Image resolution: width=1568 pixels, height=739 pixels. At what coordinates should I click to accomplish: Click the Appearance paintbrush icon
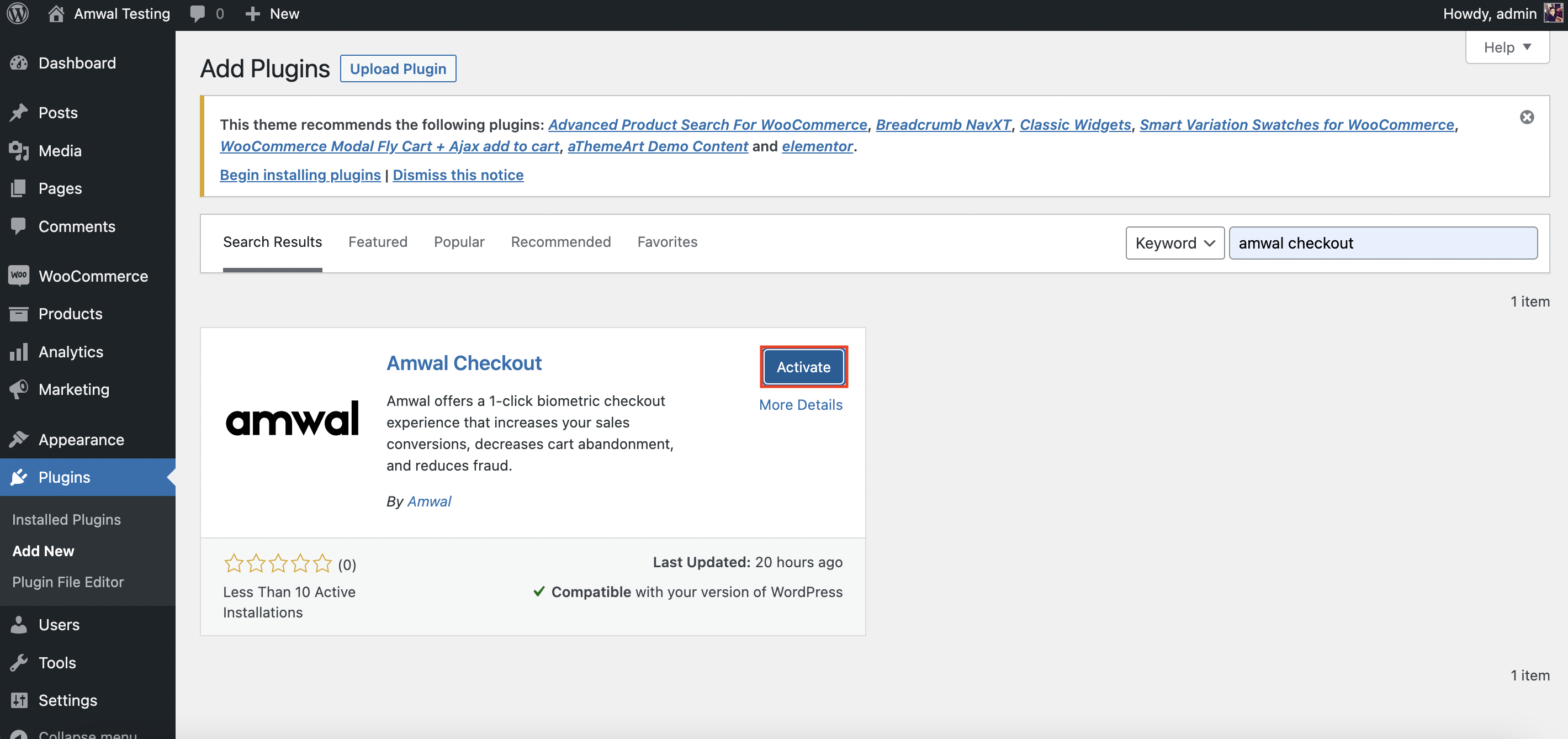point(19,440)
